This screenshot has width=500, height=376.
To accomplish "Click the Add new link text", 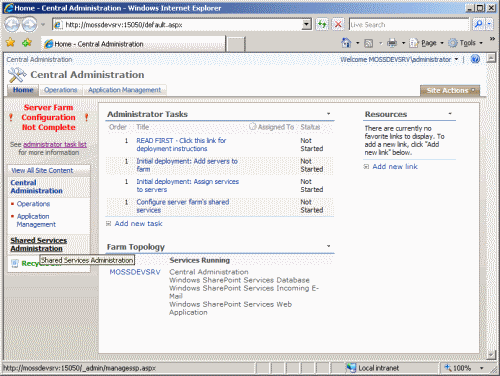I will (x=395, y=167).
